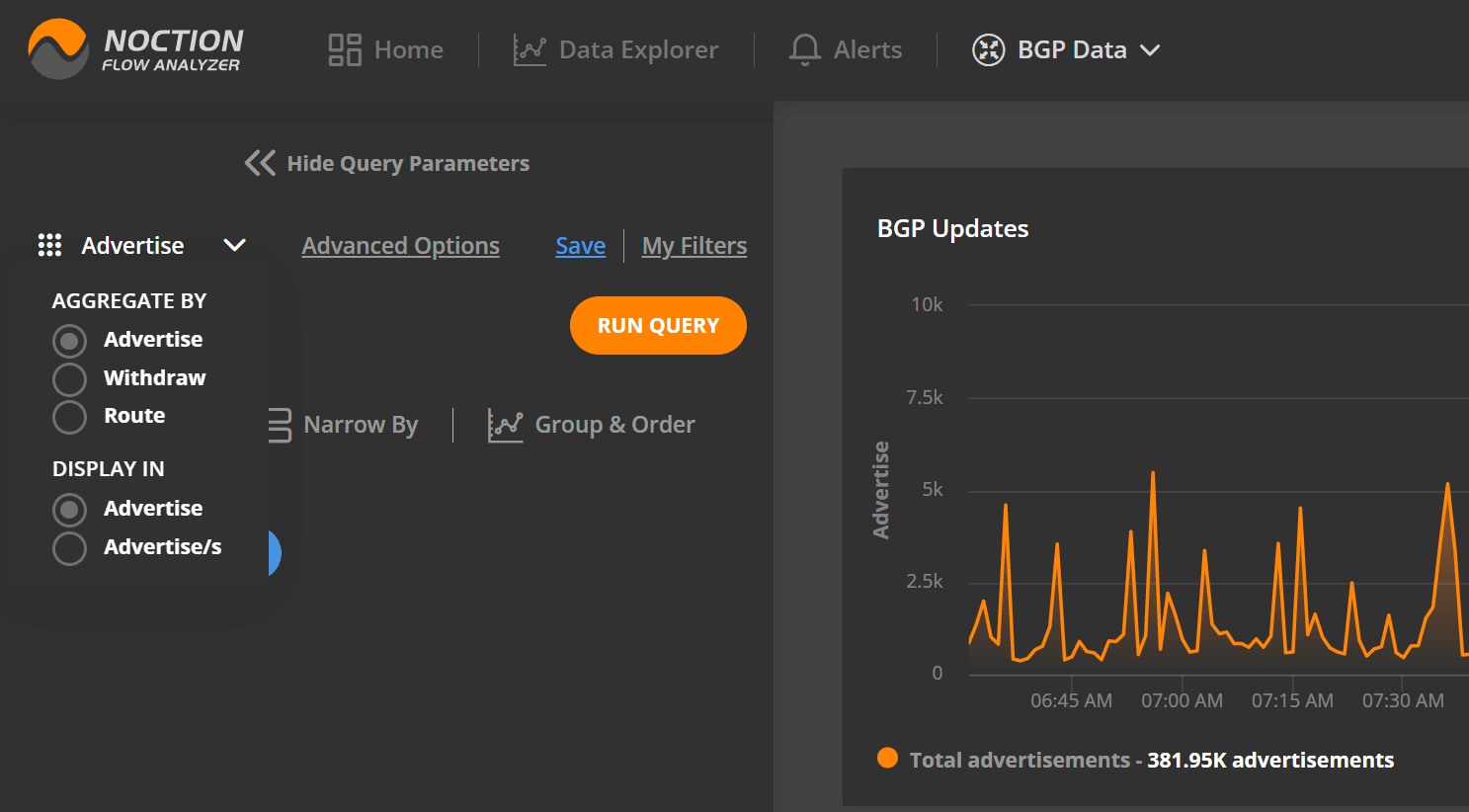Click the Narrow By filter icon
1469x812 pixels.
[x=280, y=425]
